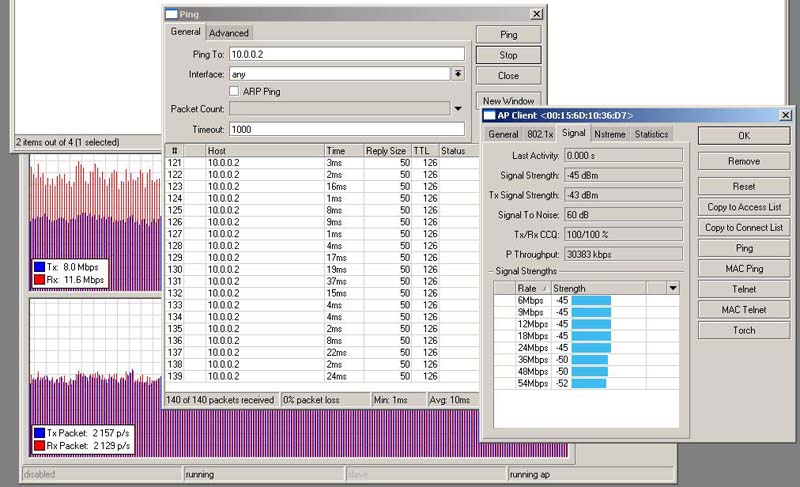Enable the ARP Ping checkbox
800x487 pixels.
234,91
